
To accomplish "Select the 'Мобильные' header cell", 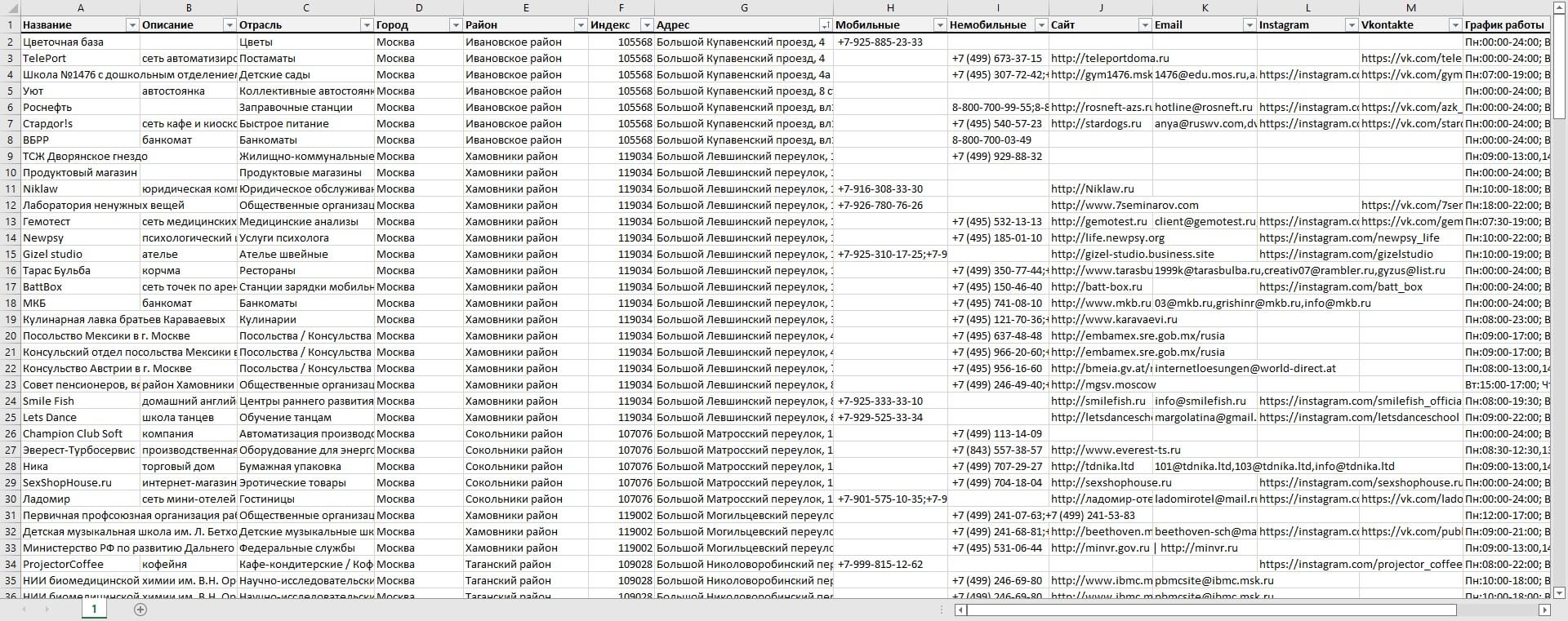I will point(891,25).
